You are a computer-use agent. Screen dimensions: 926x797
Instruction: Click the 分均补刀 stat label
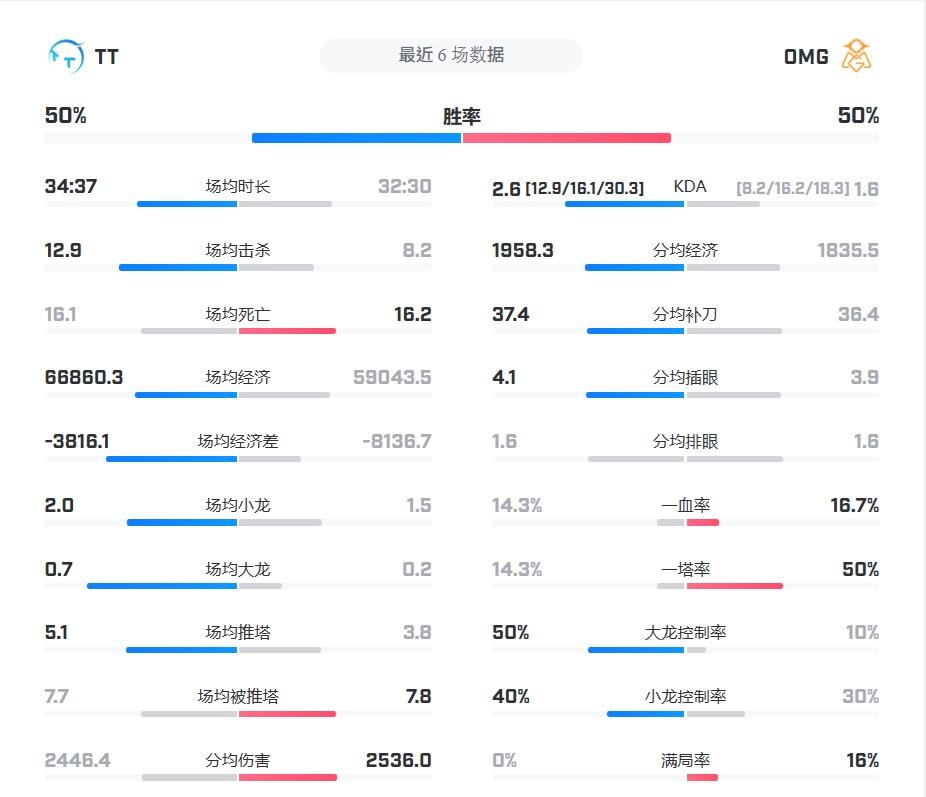(685, 315)
